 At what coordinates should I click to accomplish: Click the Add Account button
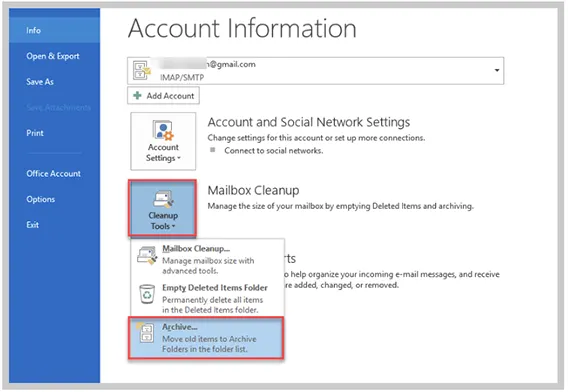pyautogui.click(x=163, y=96)
